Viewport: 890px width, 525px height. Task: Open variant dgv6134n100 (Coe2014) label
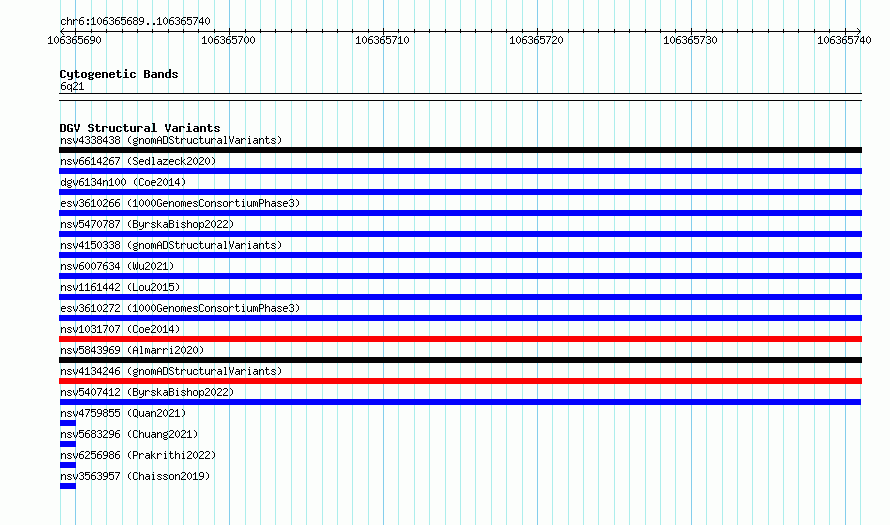click(x=123, y=182)
